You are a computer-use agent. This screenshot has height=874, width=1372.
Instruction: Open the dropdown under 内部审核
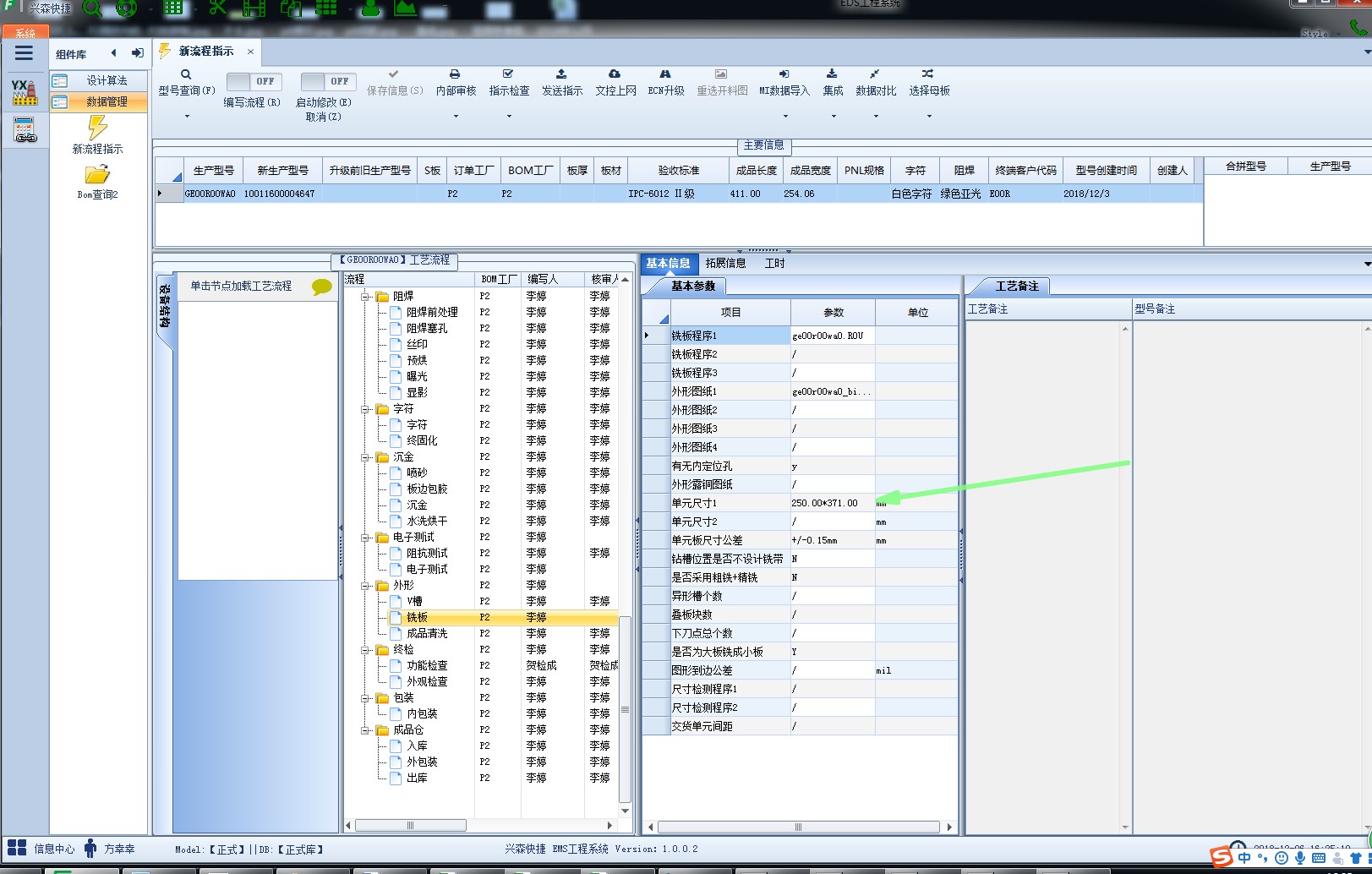(x=456, y=117)
